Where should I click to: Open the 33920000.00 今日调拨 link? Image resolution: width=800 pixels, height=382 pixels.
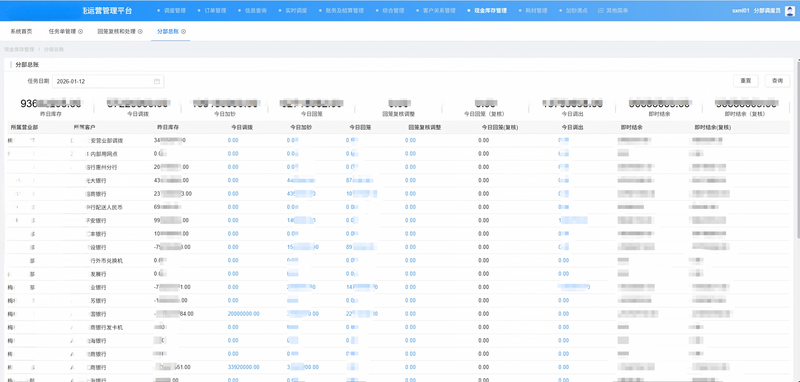(243, 367)
